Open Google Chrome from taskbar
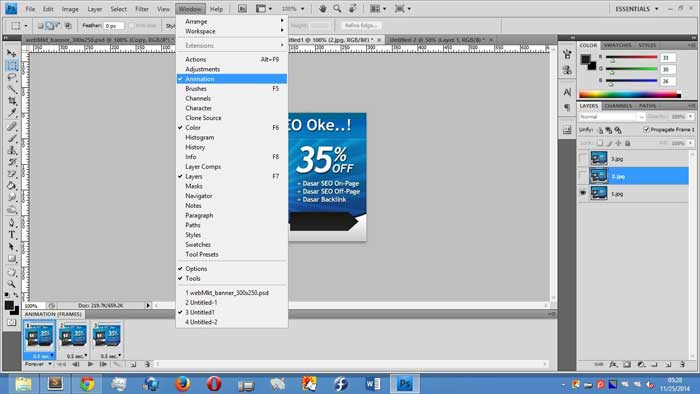The width and height of the screenshot is (700, 394). pyautogui.click(x=88, y=384)
